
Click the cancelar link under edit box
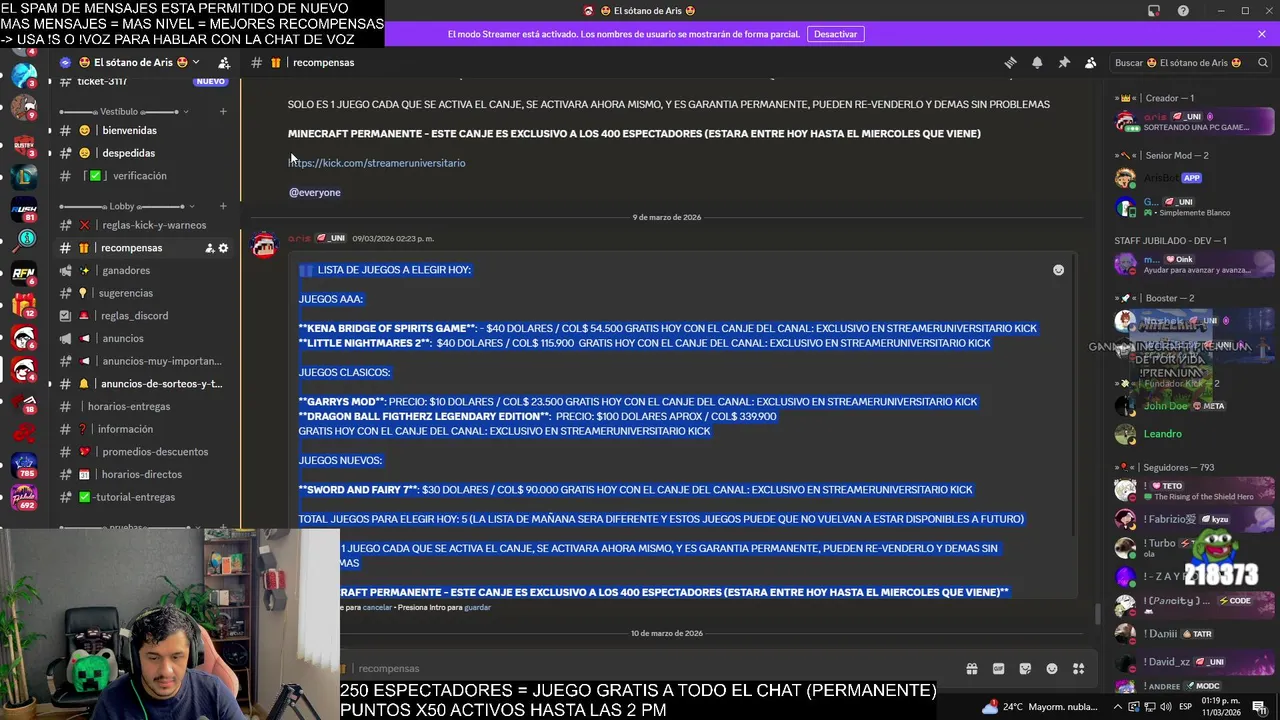(x=377, y=608)
